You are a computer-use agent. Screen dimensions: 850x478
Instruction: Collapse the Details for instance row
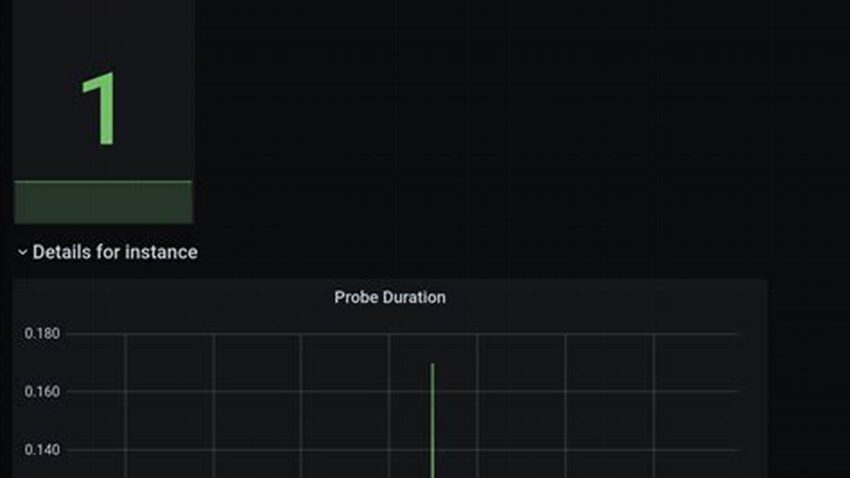coord(22,252)
